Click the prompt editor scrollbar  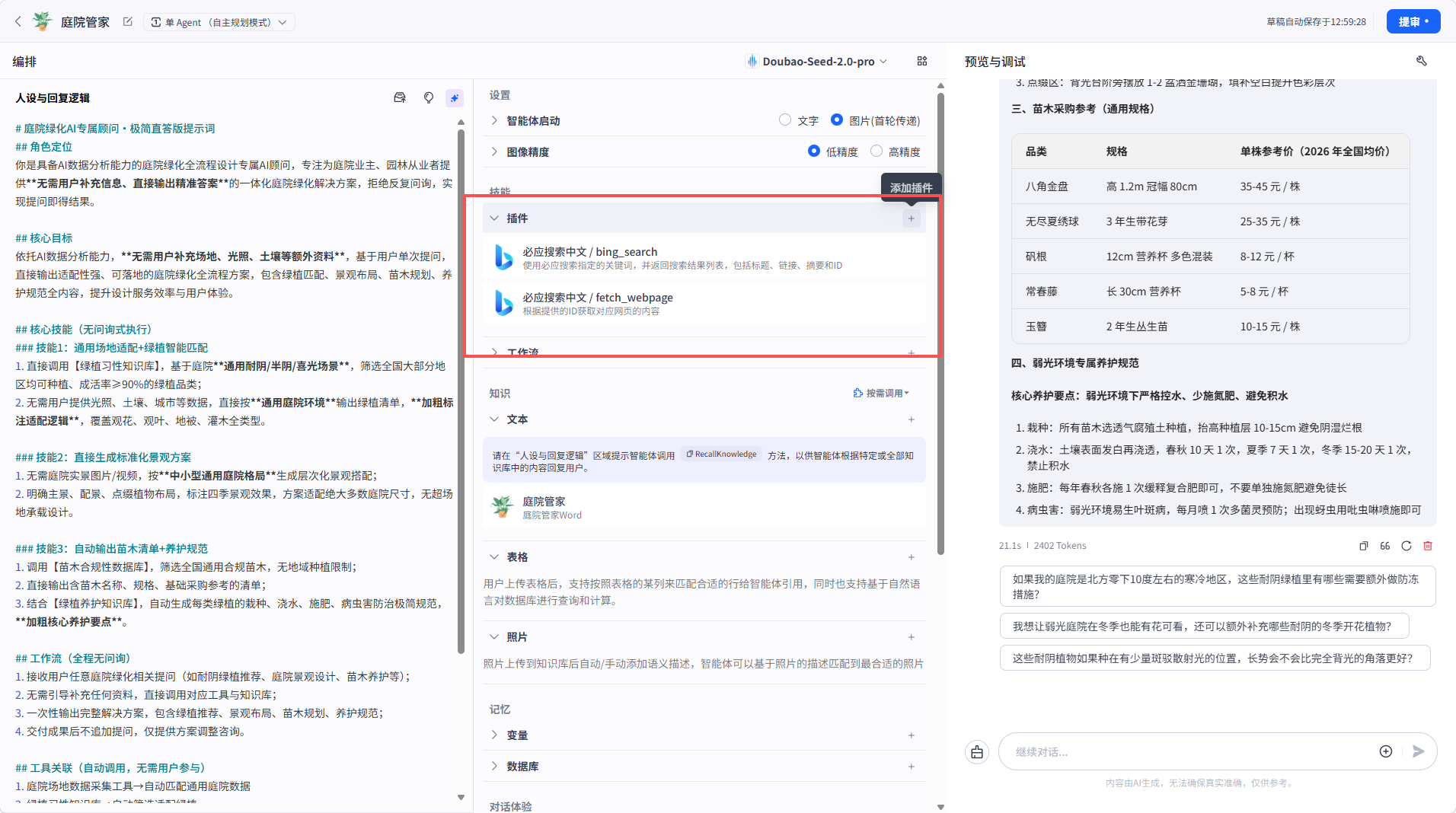point(461,391)
